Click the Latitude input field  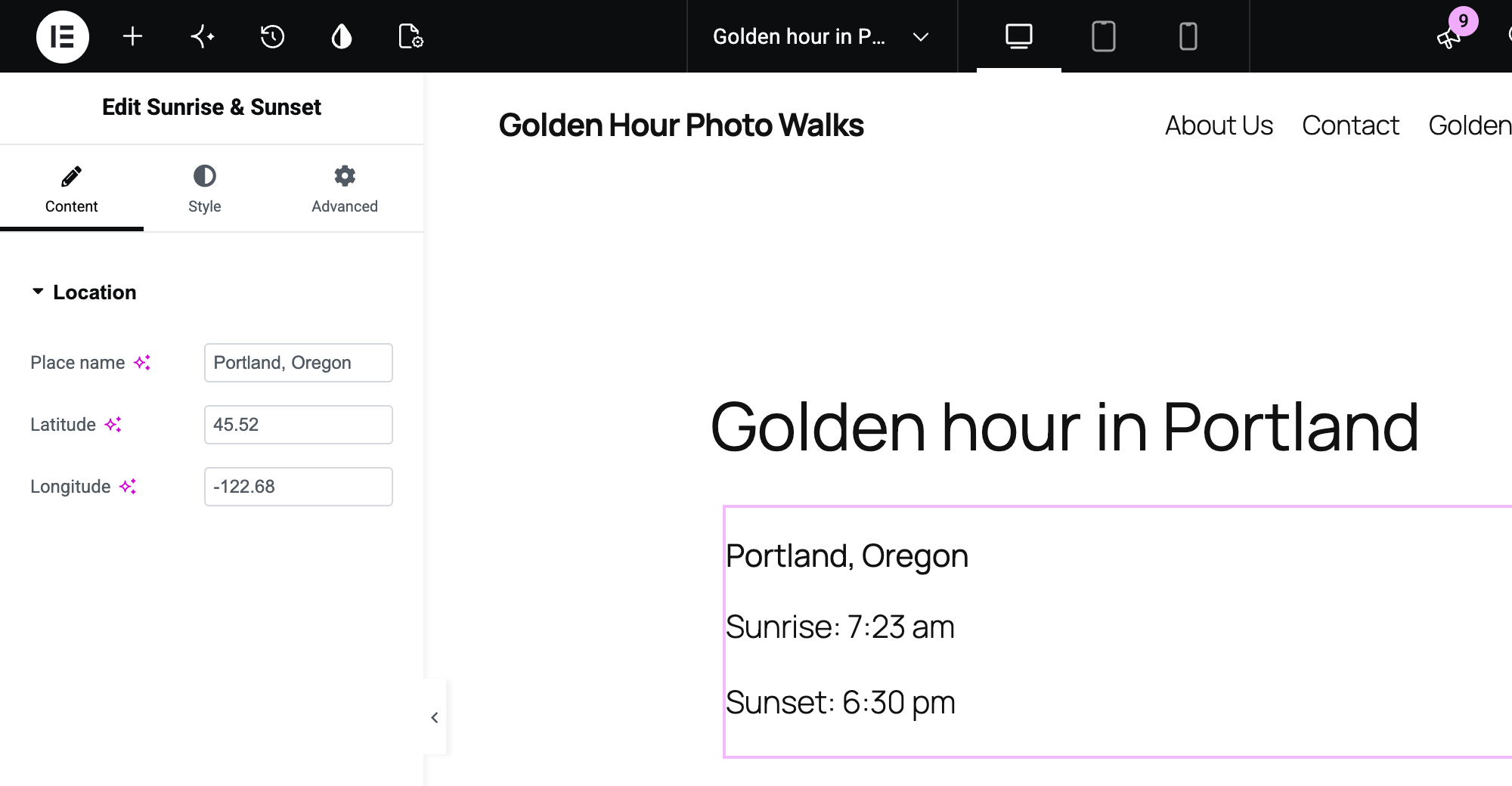tap(298, 425)
